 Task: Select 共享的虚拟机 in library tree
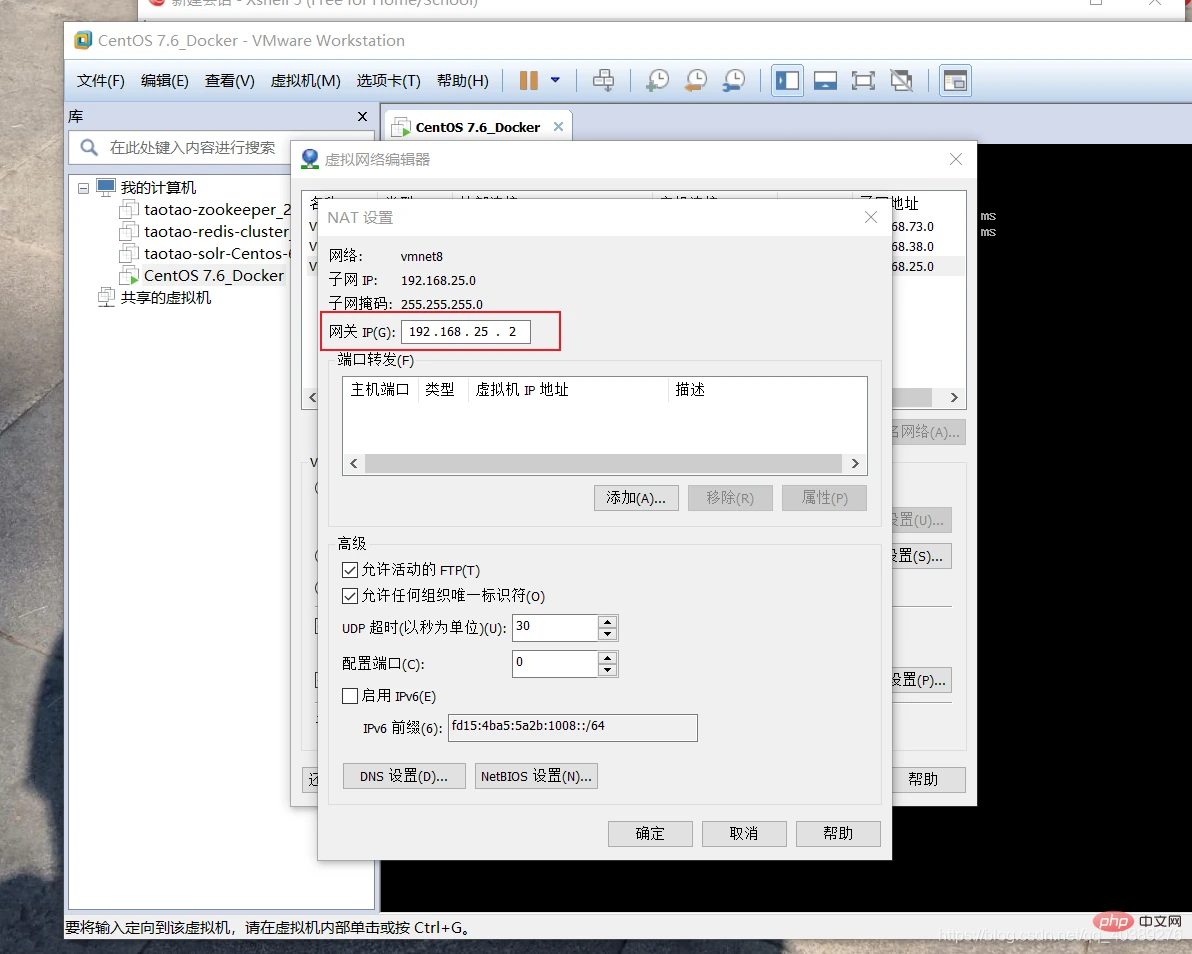(x=165, y=298)
